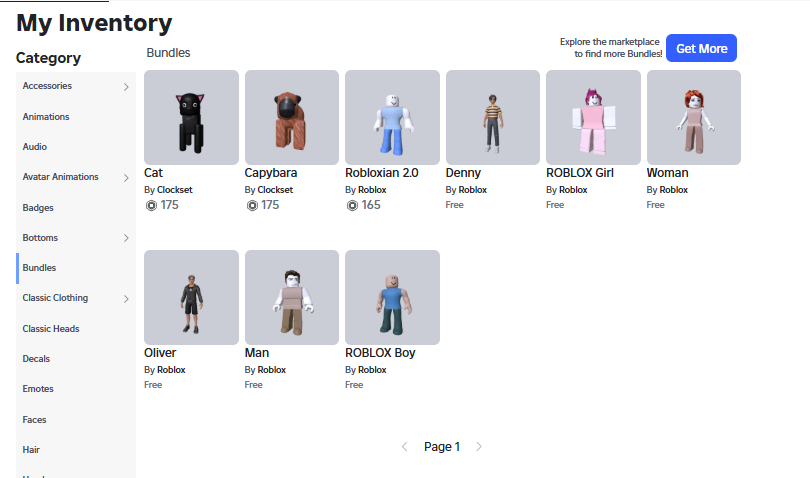Open the Capybara bundle thumbnail
Viewport: 810px width, 478px height.
pyautogui.click(x=292, y=117)
